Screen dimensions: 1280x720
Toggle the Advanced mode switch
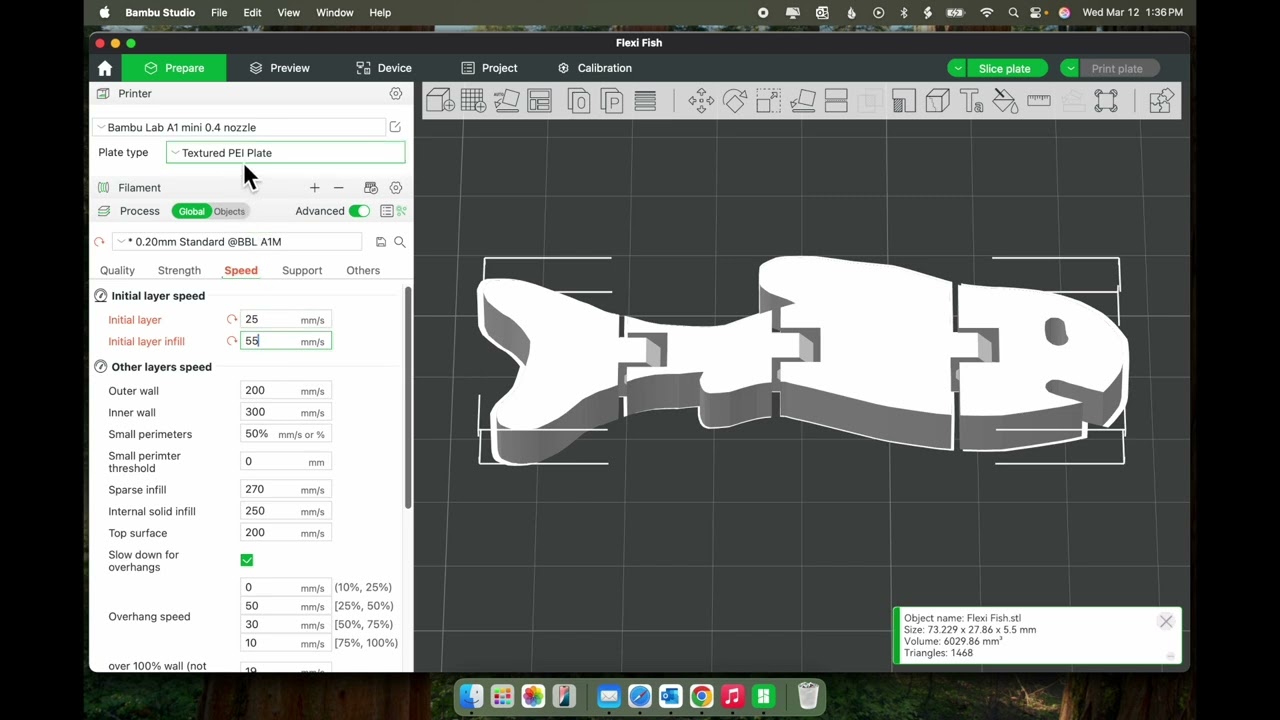point(359,211)
